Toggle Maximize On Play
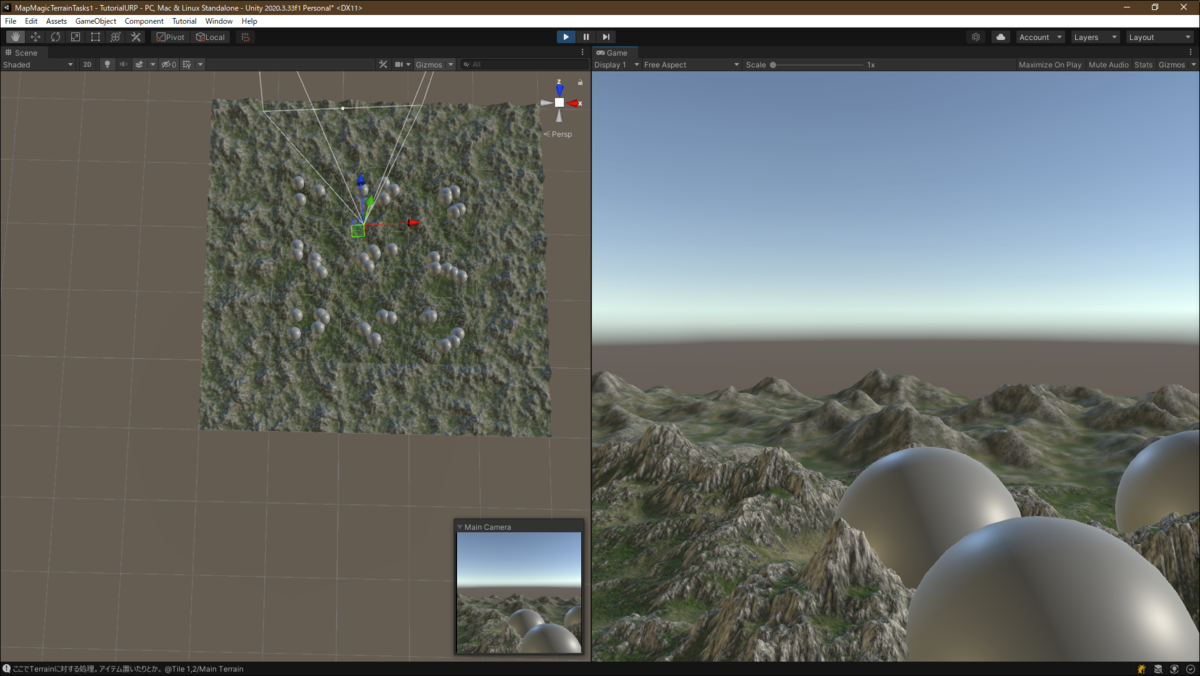Viewport: 1200px width, 676px height. pos(1050,64)
